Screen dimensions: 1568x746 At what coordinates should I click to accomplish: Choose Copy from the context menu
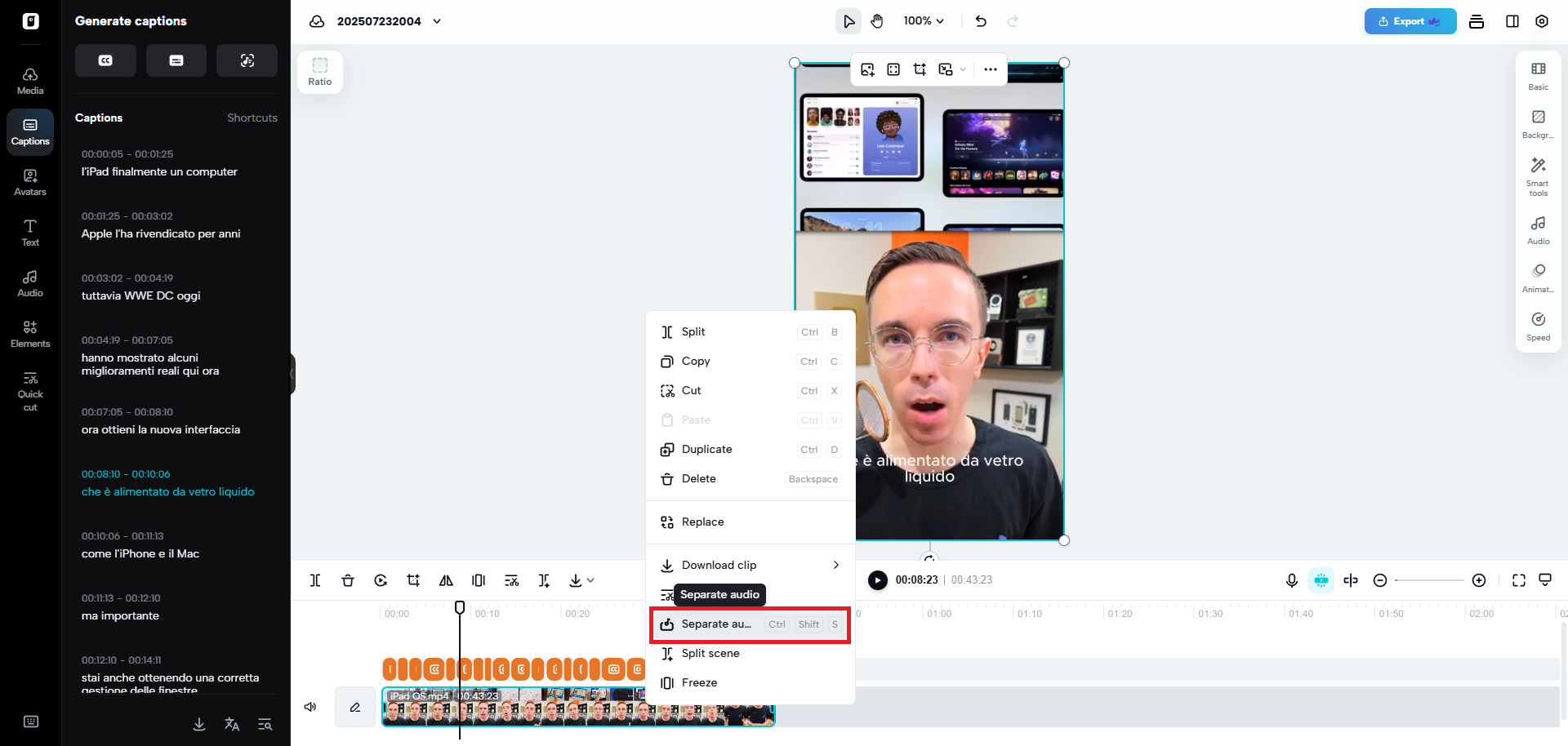(751, 361)
